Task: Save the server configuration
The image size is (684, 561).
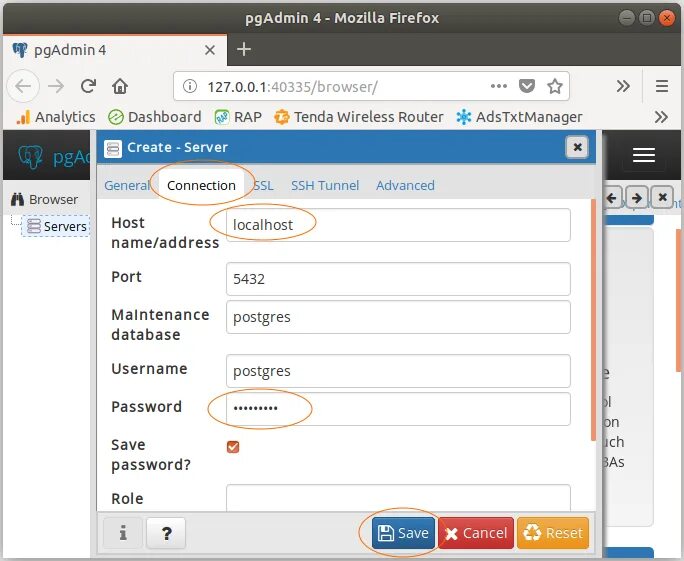Action: (x=404, y=533)
